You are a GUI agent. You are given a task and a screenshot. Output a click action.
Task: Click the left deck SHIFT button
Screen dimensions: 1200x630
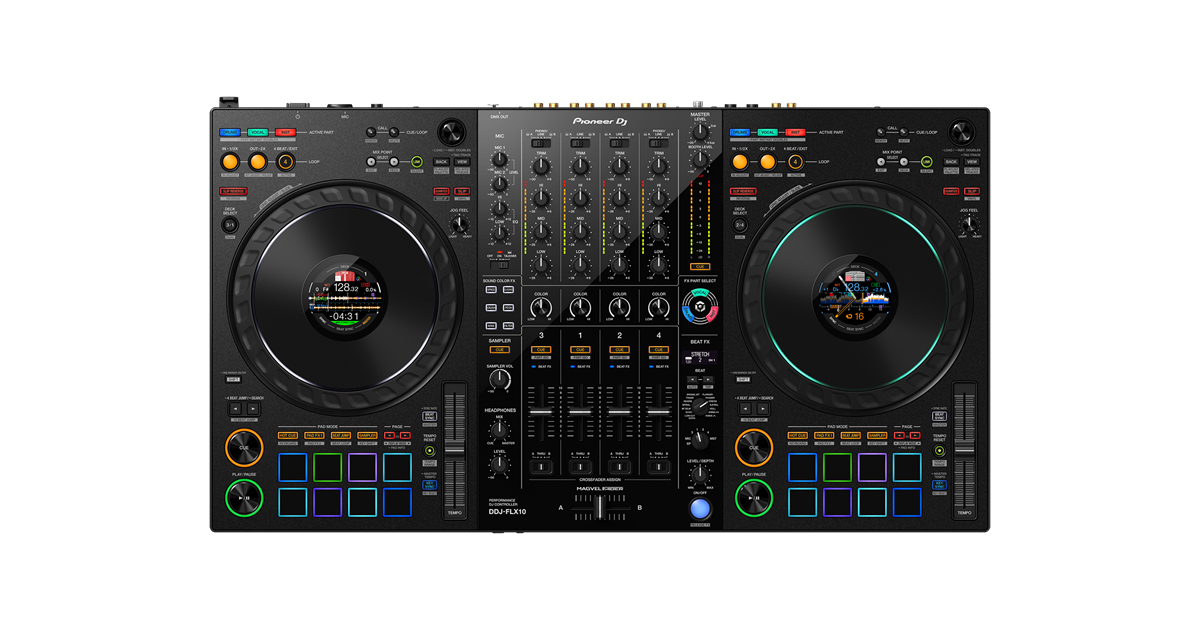click(233, 379)
